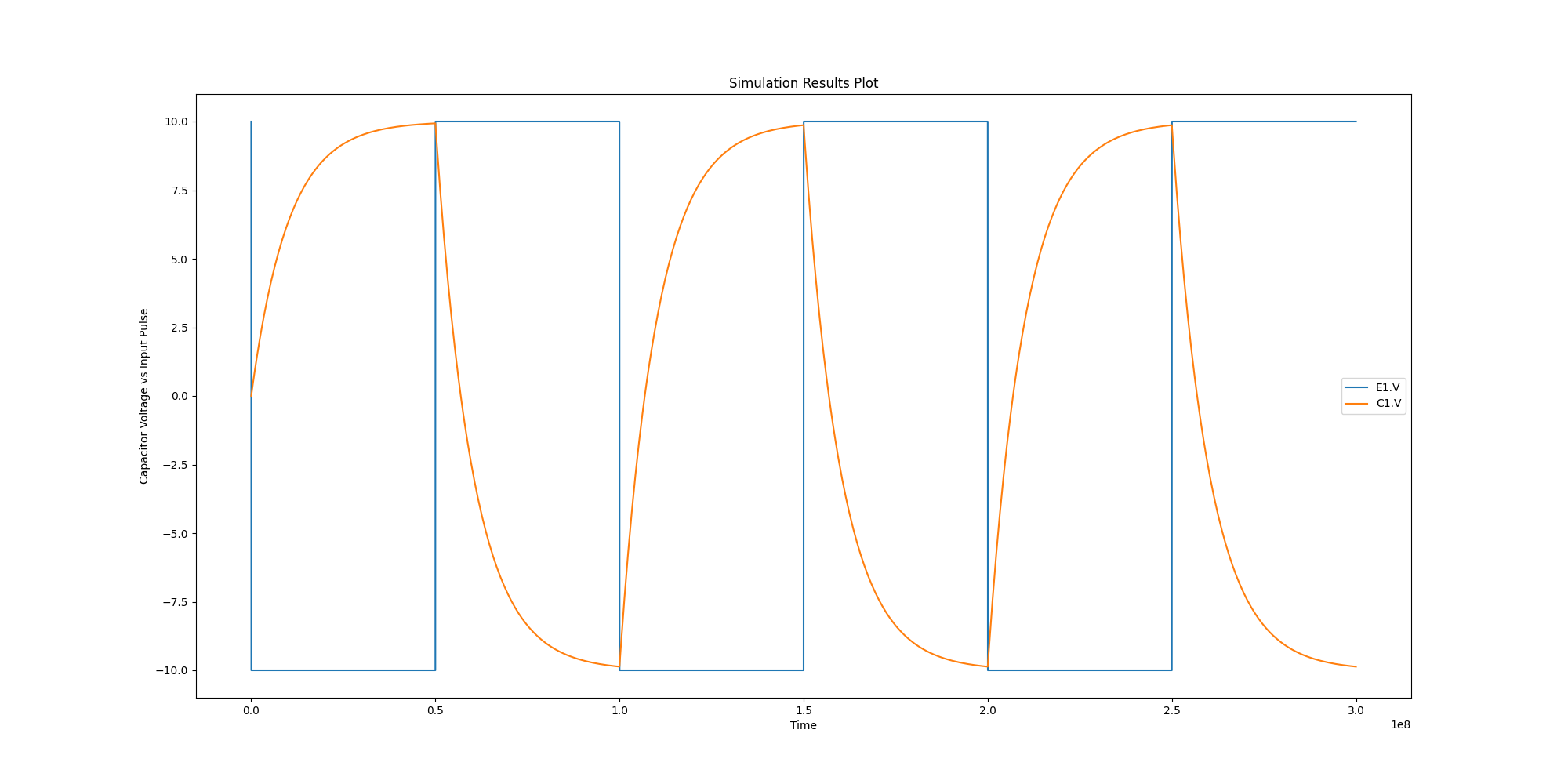Click the y-axis tick label 5.0

[x=180, y=259]
